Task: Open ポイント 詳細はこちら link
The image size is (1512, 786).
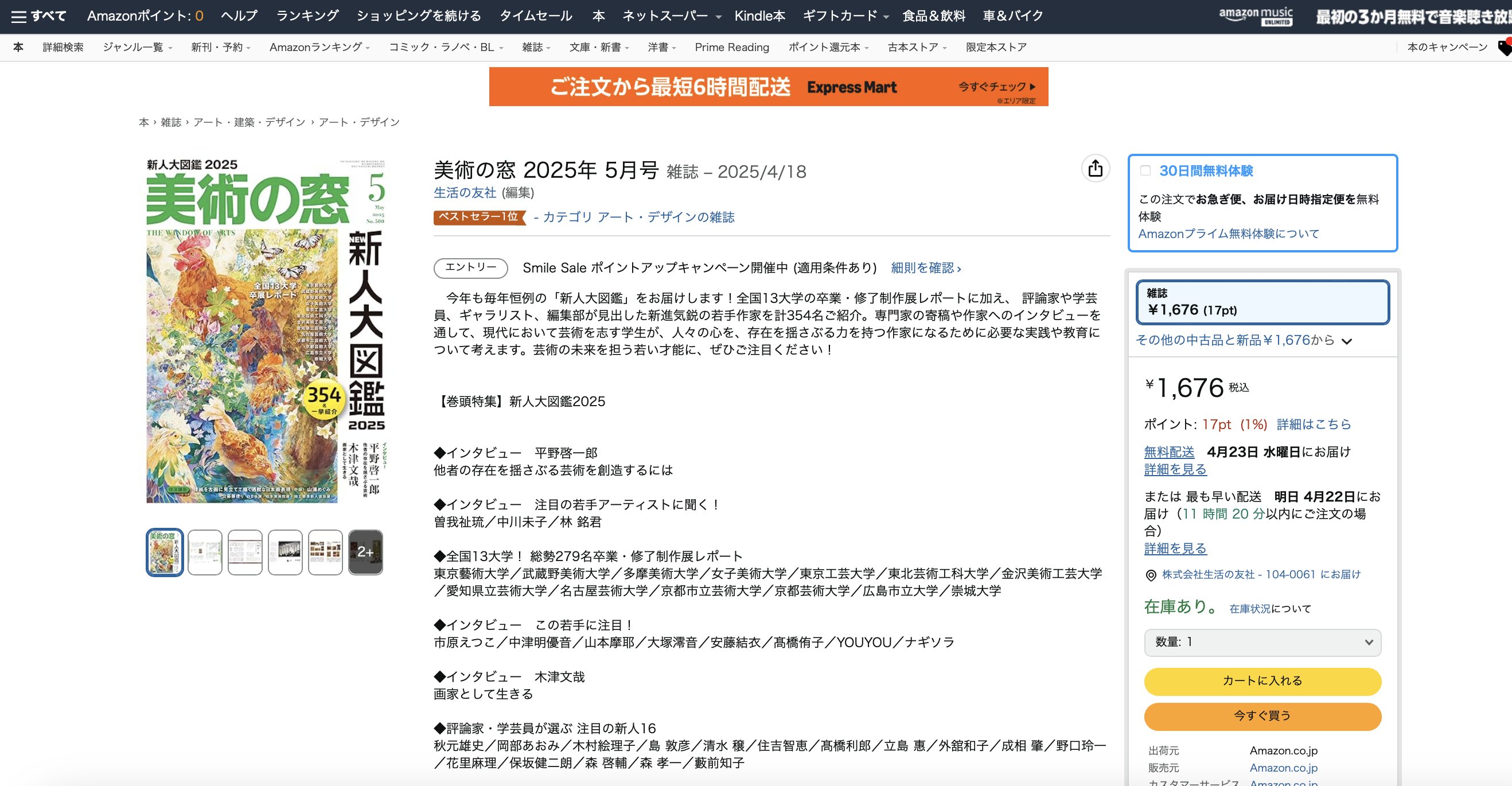Action: [x=1314, y=425]
